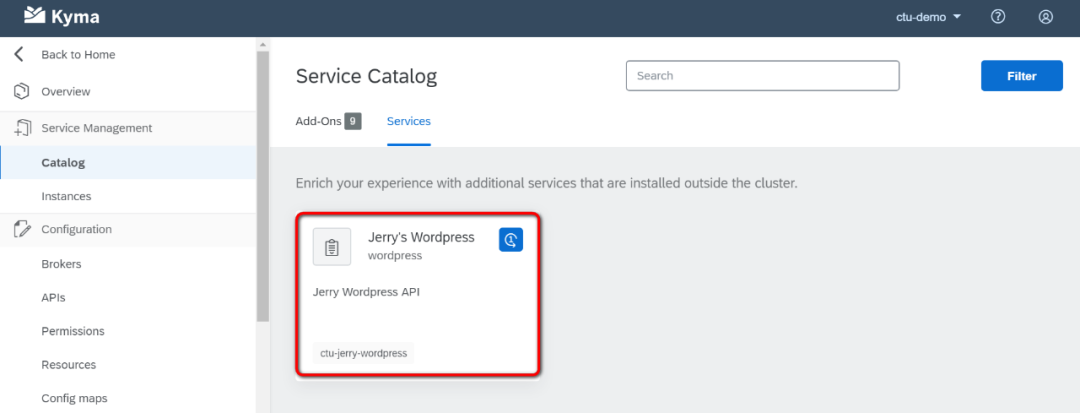The width and height of the screenshot is (1080, 413).
Task: Open Instances in the sidebar
Action: [x=66, y=197]
